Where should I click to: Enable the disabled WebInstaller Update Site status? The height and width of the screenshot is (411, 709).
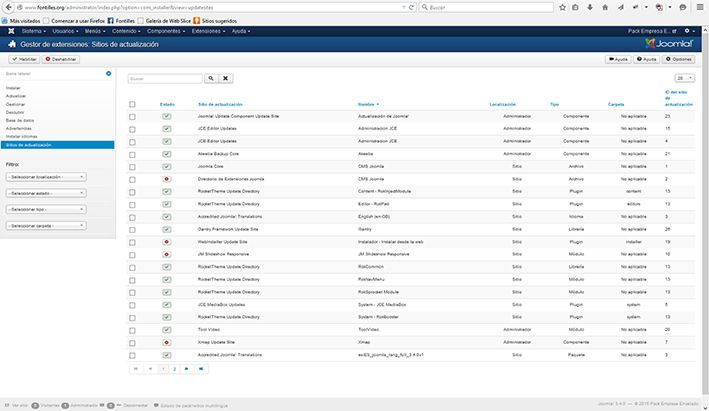pos(166,242)
